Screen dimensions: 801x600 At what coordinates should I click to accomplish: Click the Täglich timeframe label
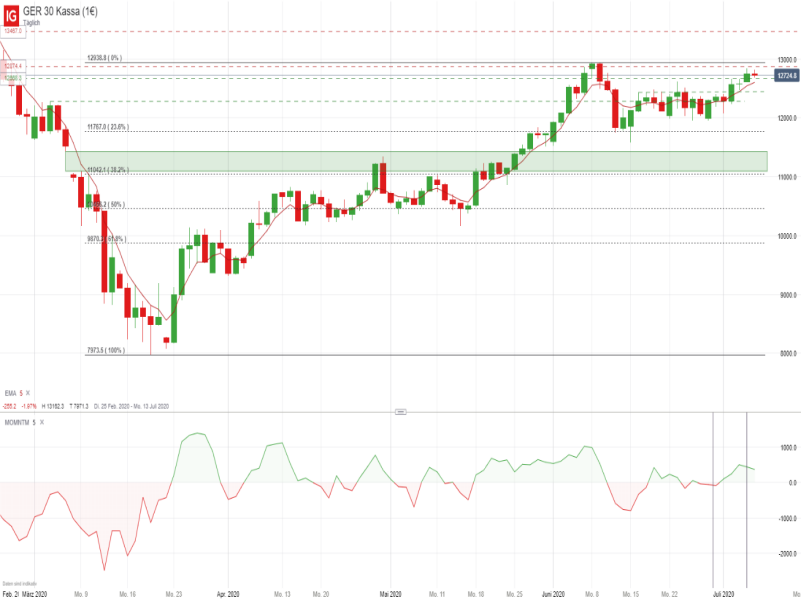click(x=31, y=23)
